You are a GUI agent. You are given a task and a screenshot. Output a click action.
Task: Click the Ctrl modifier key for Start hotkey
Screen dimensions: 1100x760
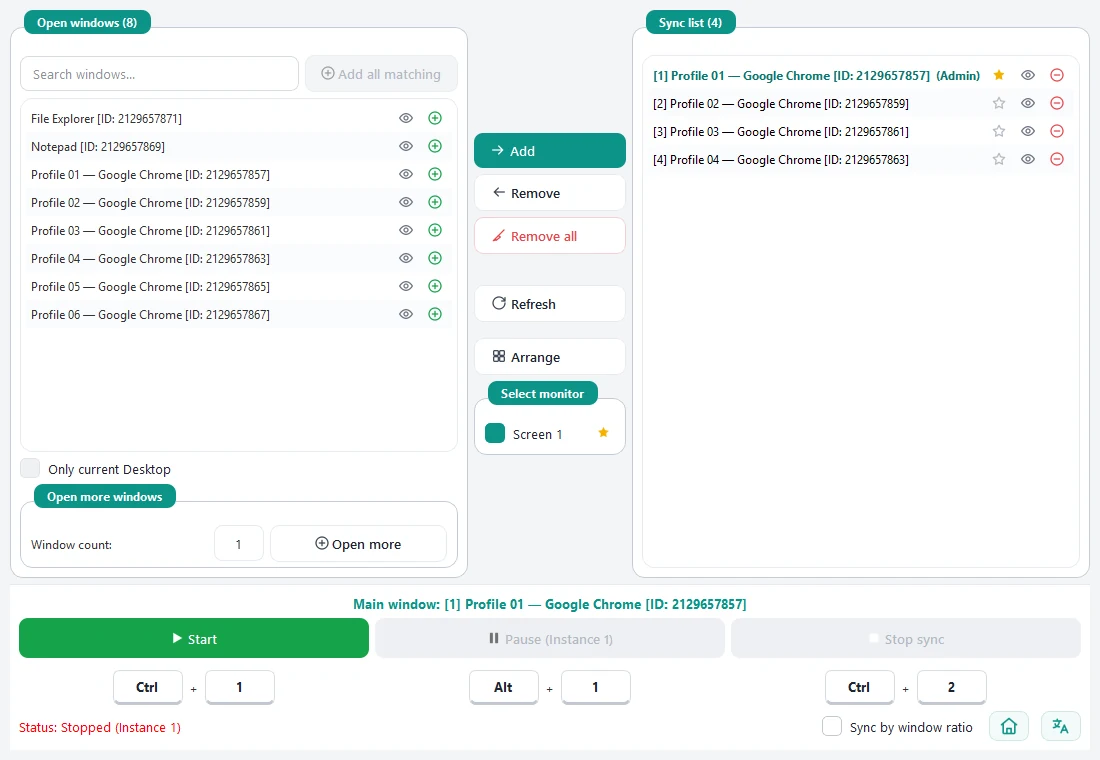147,687
